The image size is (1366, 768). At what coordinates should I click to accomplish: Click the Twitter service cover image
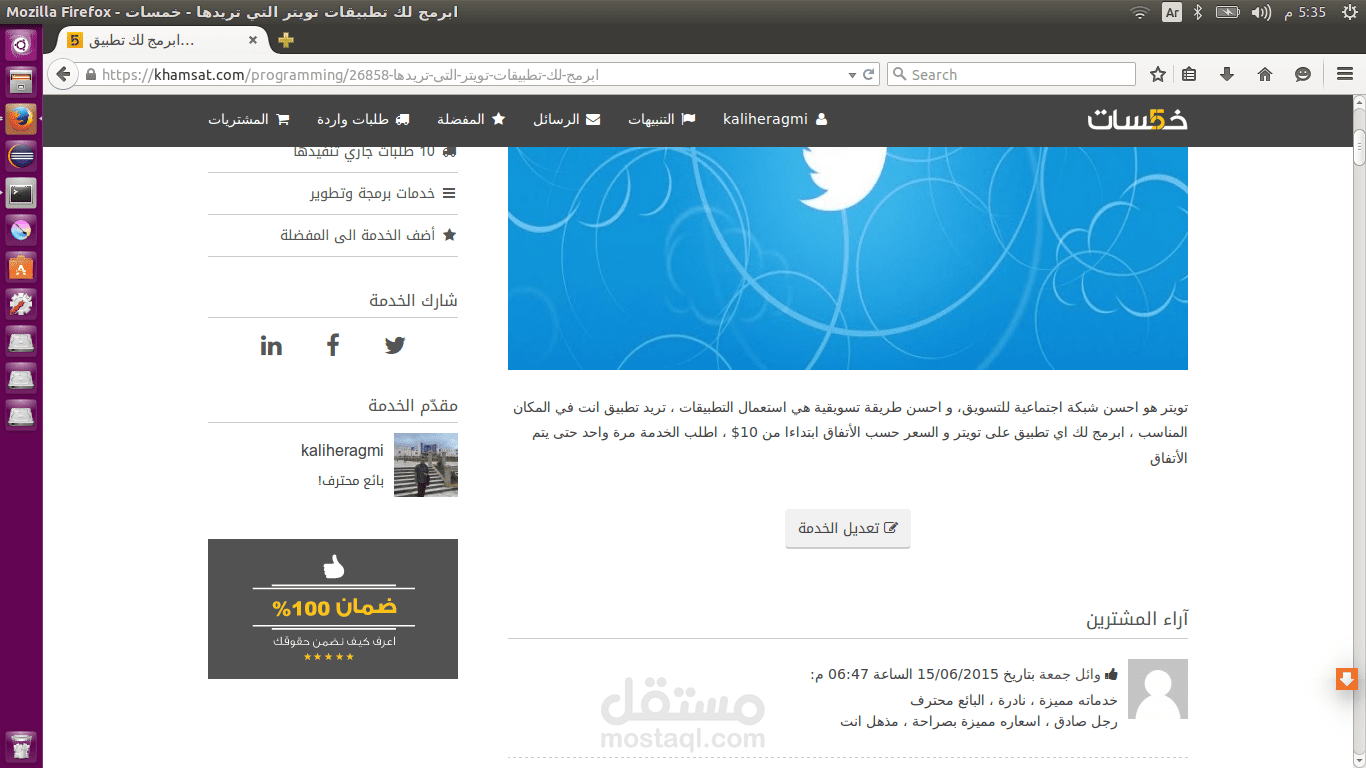coord(848,258)
